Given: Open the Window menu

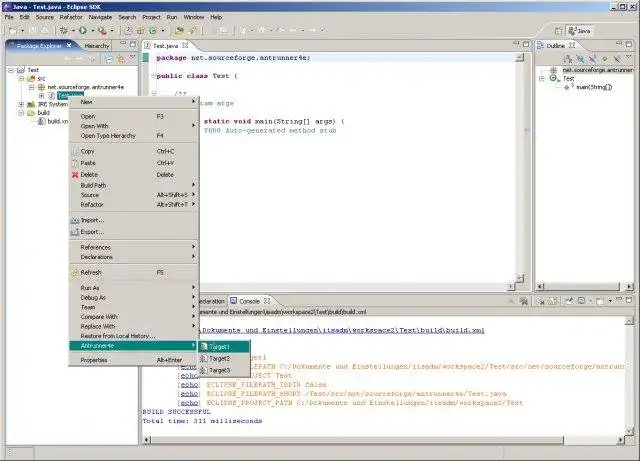Looking at the screenshot, I should pyautogui.click(x=193, y=17).
